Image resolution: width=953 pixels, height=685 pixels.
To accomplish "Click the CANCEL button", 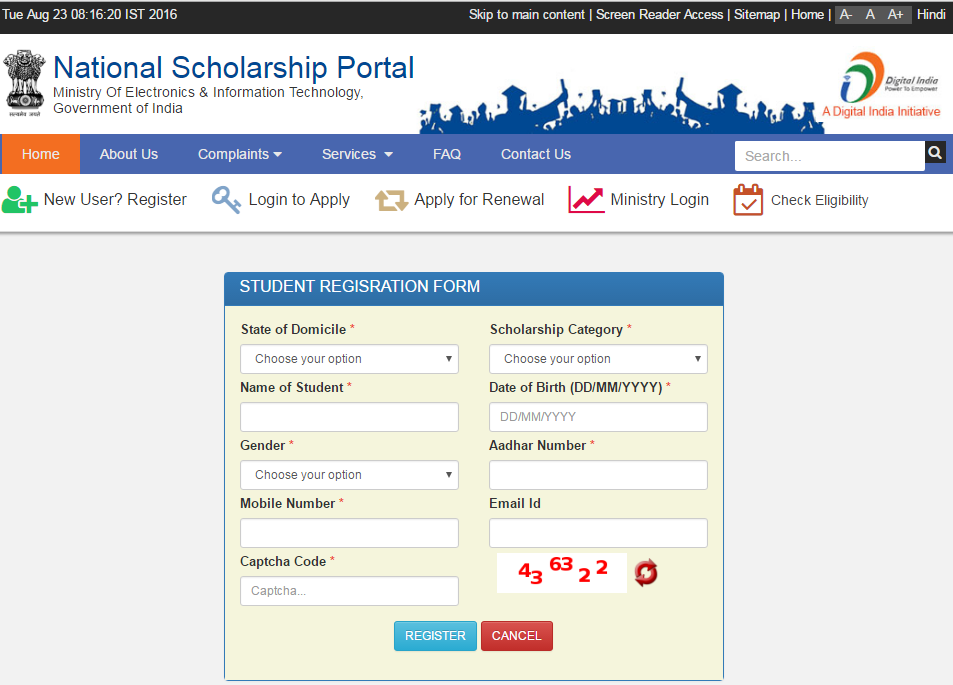I will click(x=517, y=636).
